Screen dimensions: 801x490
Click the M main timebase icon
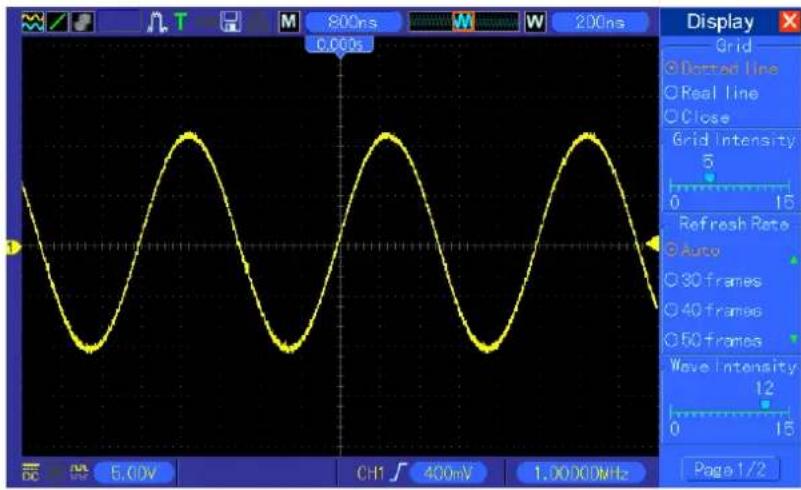tap(289, 22)
